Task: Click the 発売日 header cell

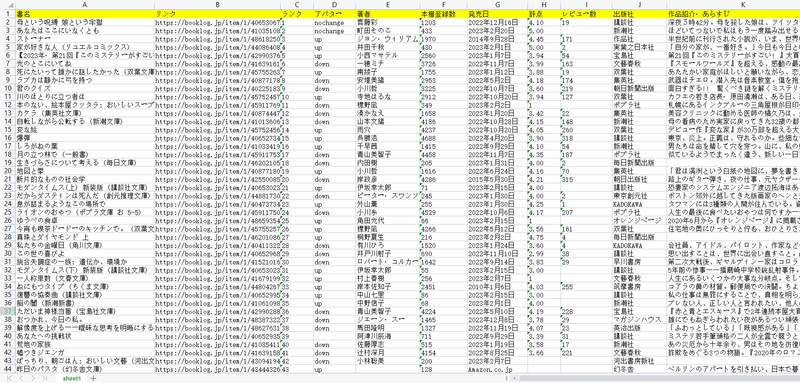Action: 497,14
